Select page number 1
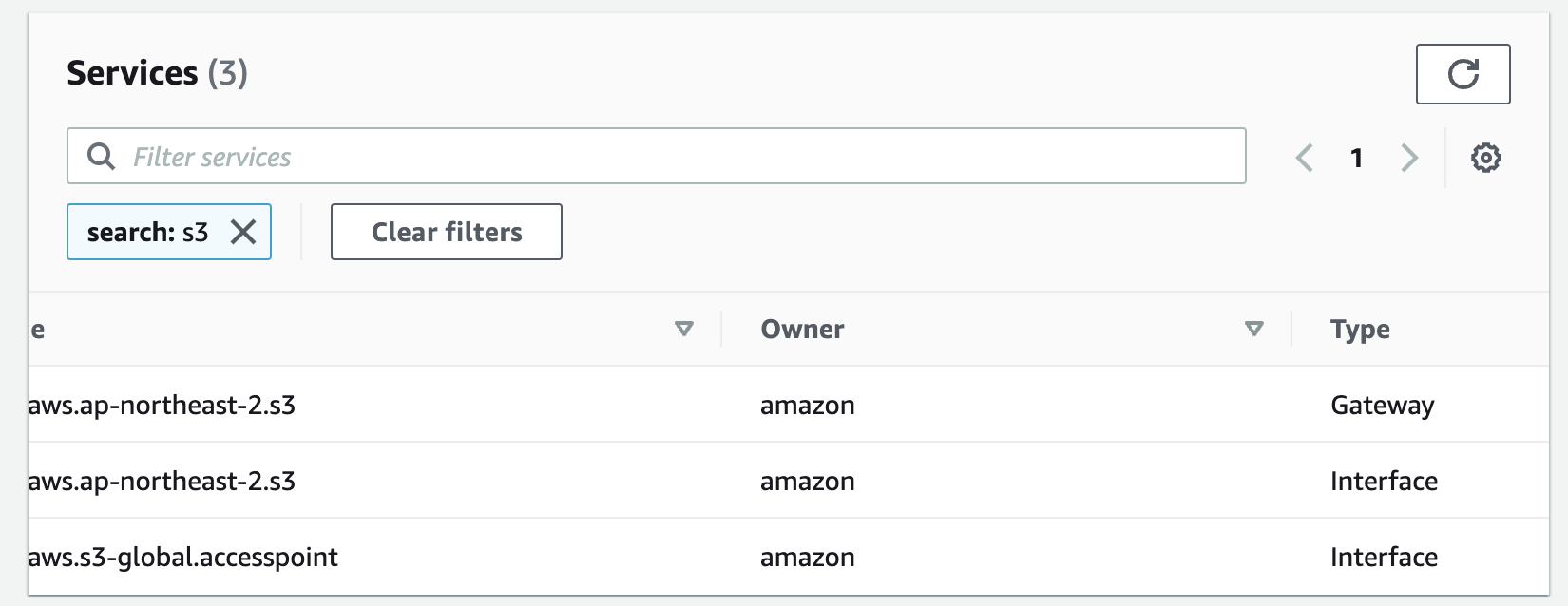This screenshot has width=1568, height=606. [1357, 158]
